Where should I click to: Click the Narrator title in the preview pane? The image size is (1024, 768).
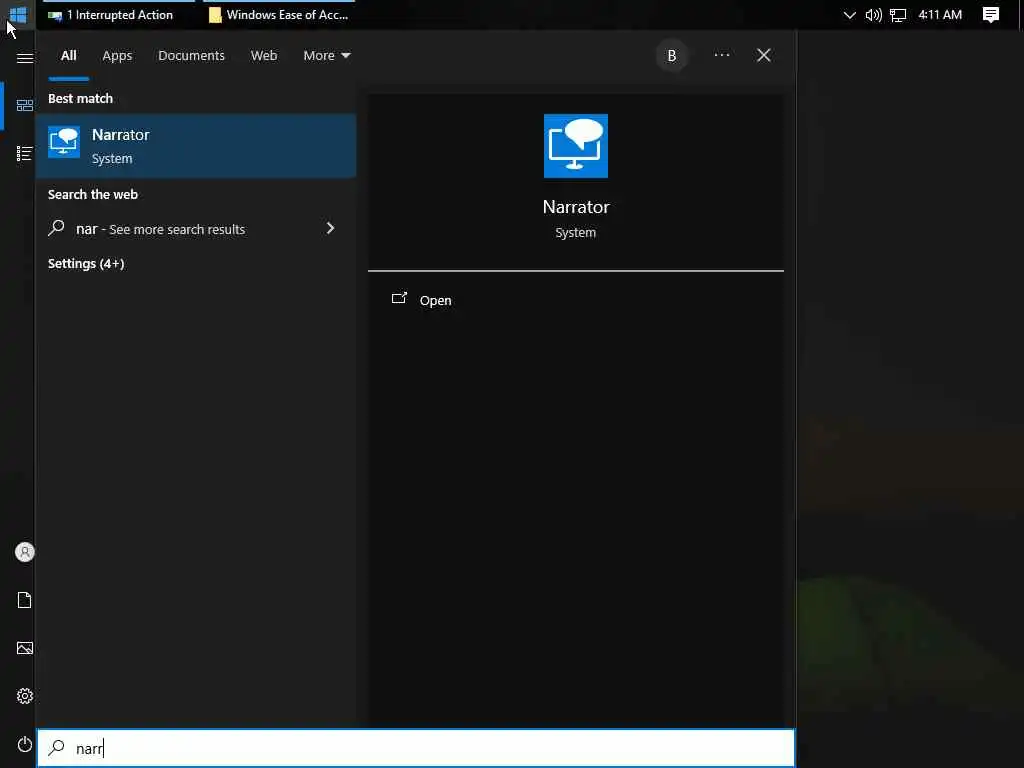(x=575, y=206)
